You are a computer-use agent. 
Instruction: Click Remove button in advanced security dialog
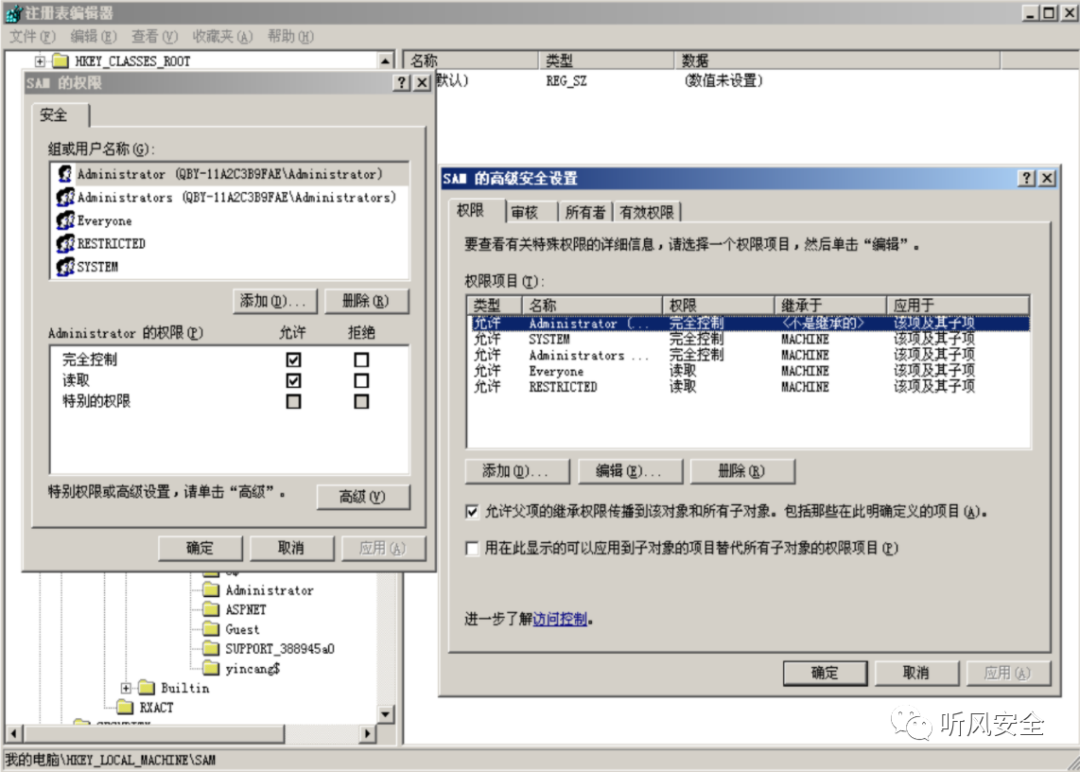coord(742,471)
